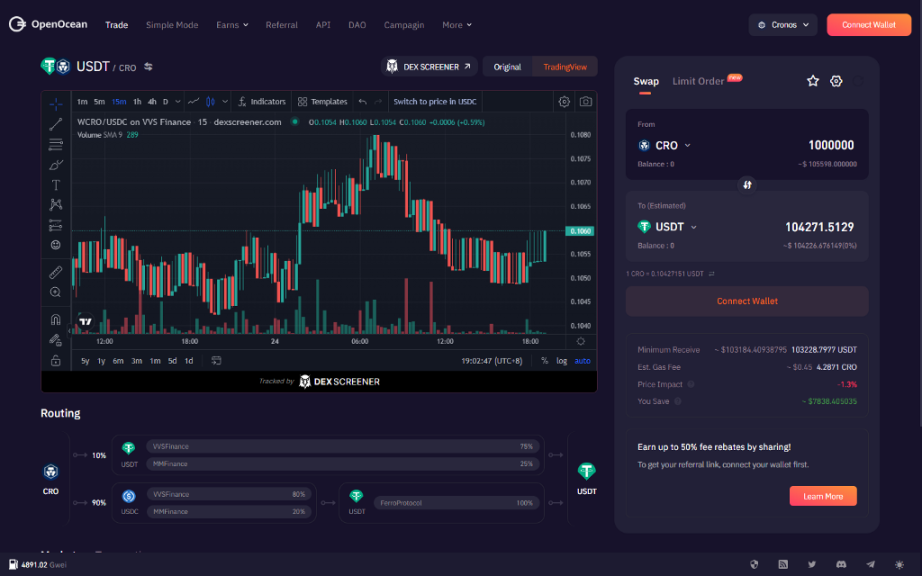Expand the CRO token selector

coord(665,146)
